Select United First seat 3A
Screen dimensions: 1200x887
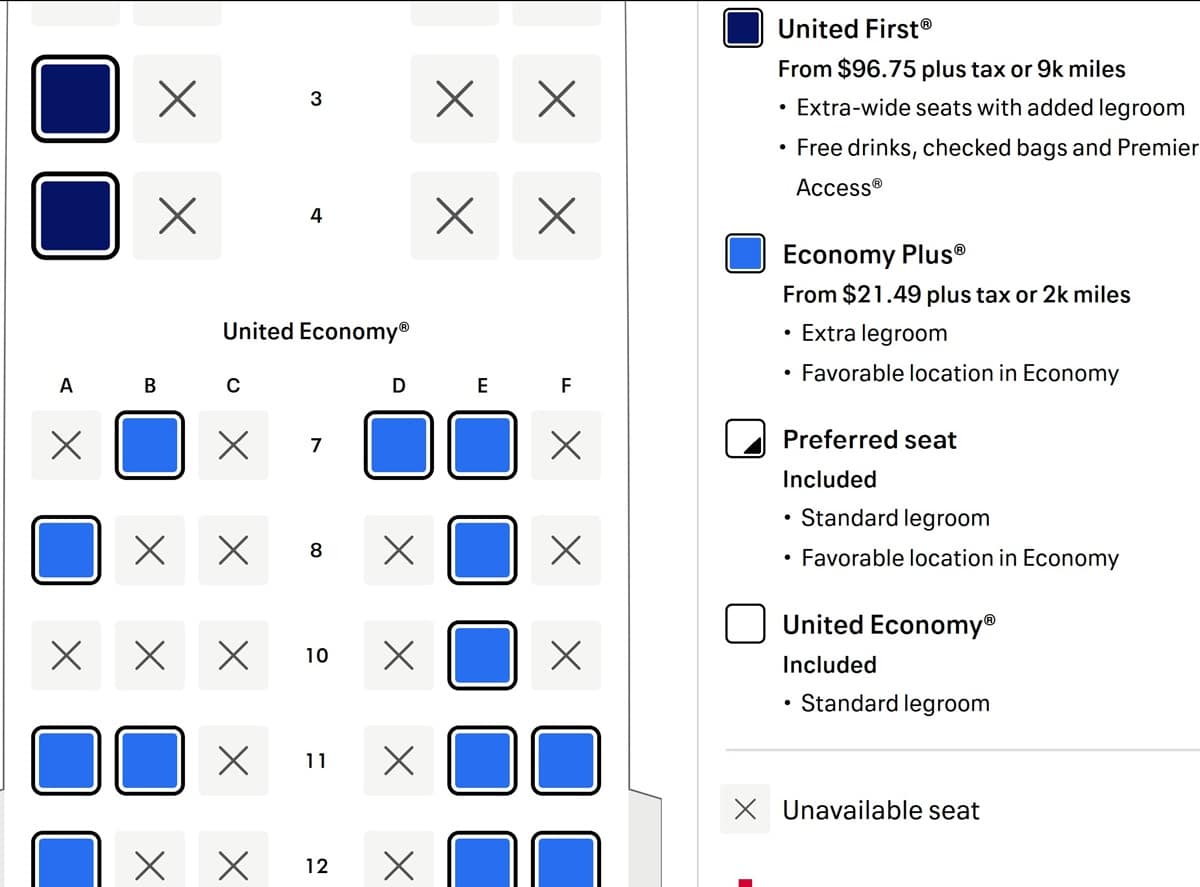[75, 98]
